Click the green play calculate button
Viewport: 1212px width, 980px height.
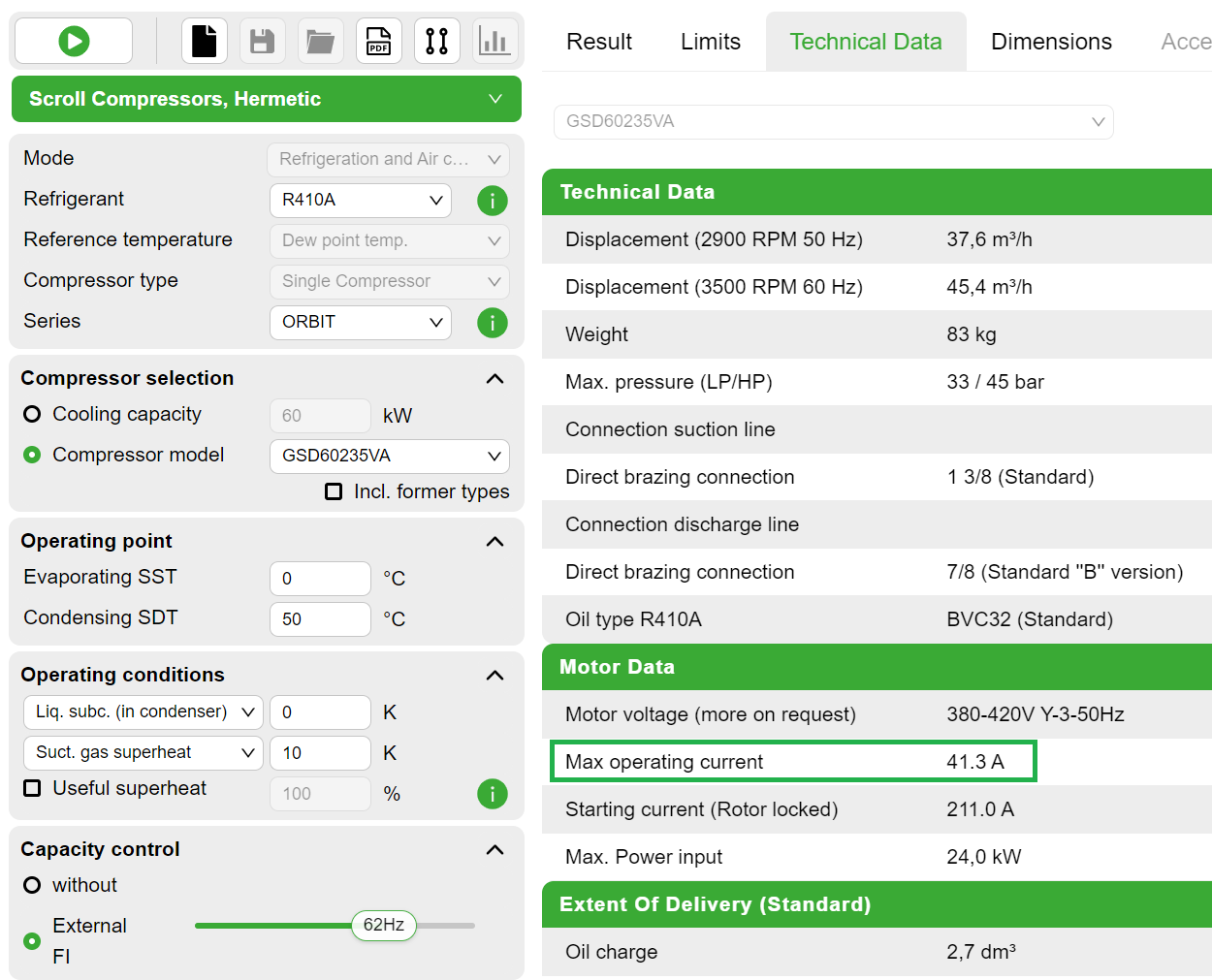coord(74,41)
